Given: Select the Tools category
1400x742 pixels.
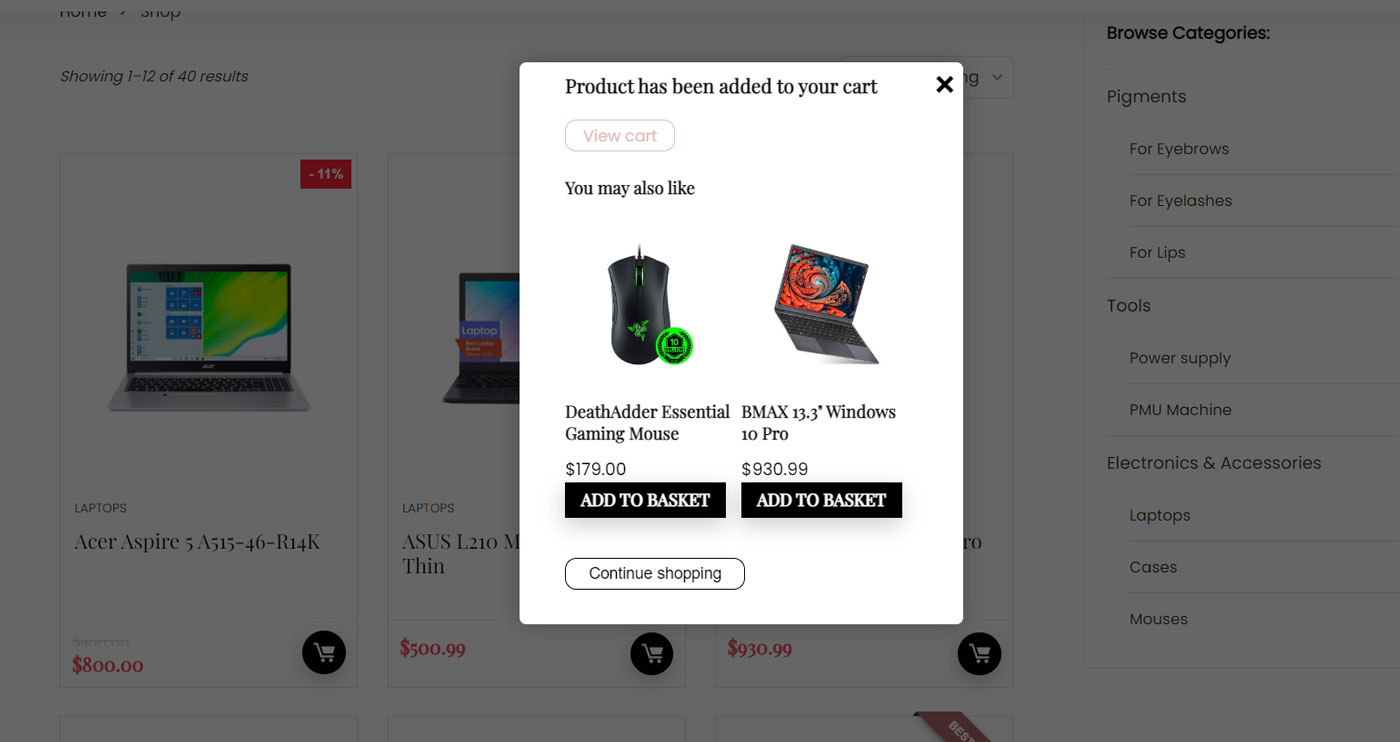Looking at the screenshot, I should (1128, 306).
